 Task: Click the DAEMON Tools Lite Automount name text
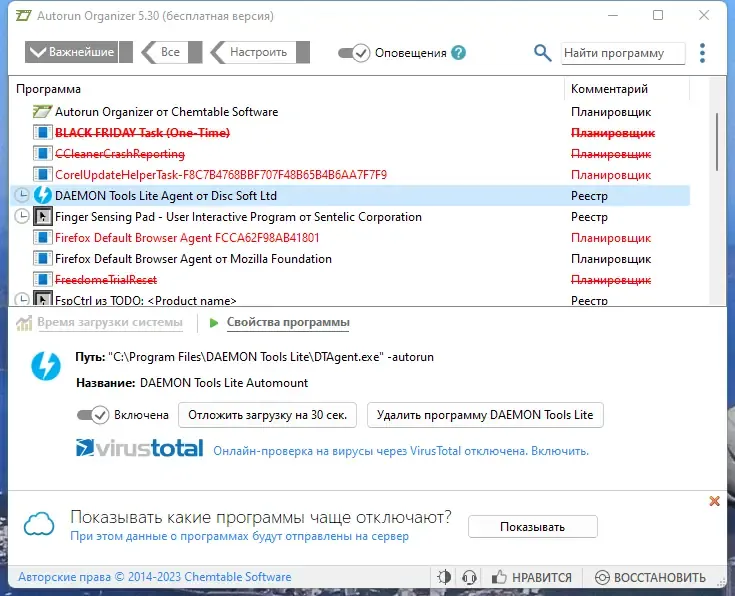tap(224, 383)
